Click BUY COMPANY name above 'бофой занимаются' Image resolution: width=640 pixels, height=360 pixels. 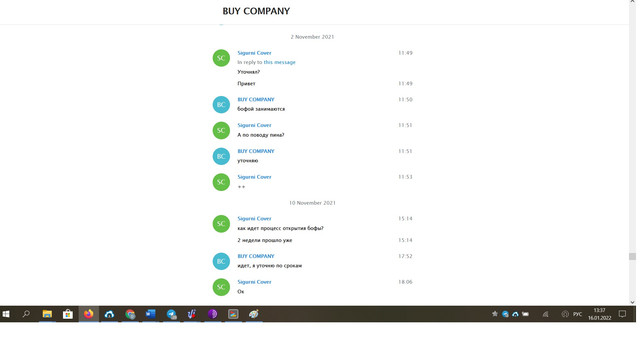click(x=256, y=99)
